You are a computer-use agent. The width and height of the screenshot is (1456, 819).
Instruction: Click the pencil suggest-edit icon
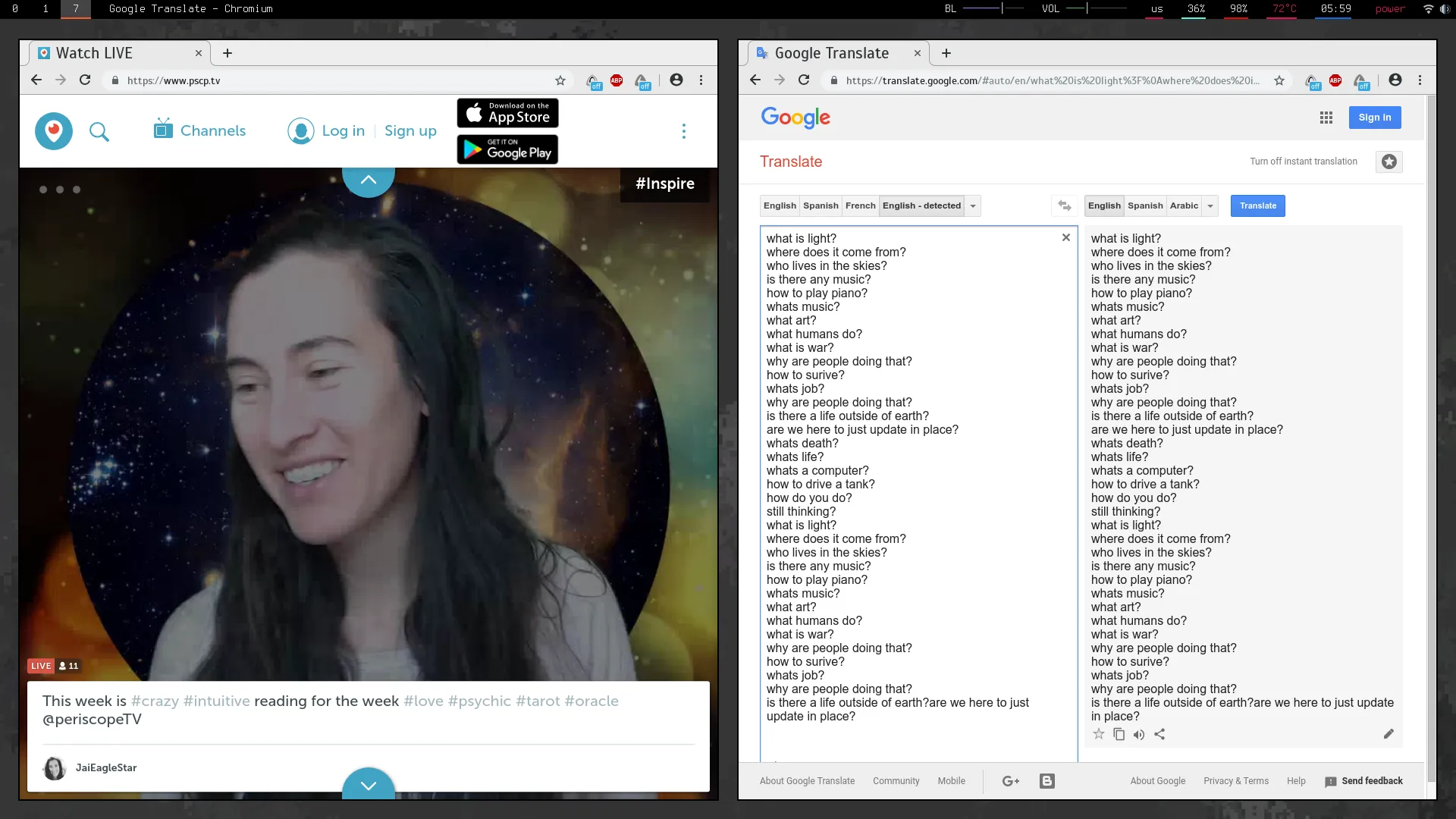(x=1389, y=734)
